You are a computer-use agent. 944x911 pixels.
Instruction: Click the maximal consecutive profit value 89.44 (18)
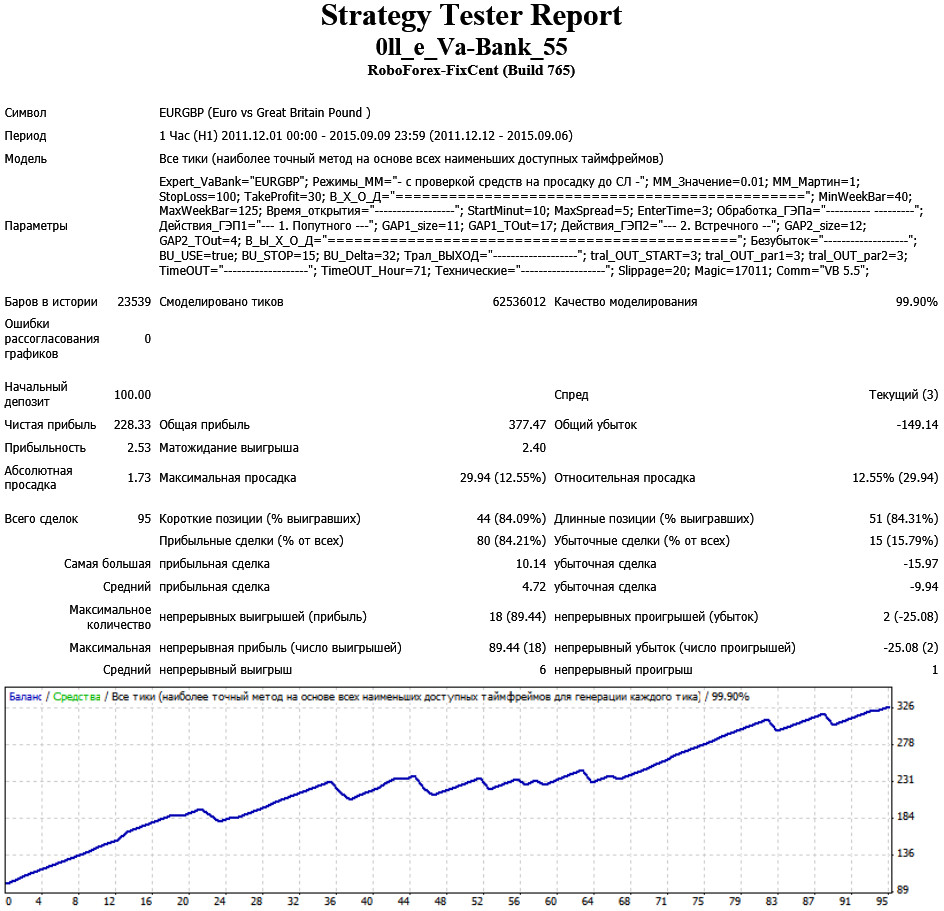pos(517,647)
